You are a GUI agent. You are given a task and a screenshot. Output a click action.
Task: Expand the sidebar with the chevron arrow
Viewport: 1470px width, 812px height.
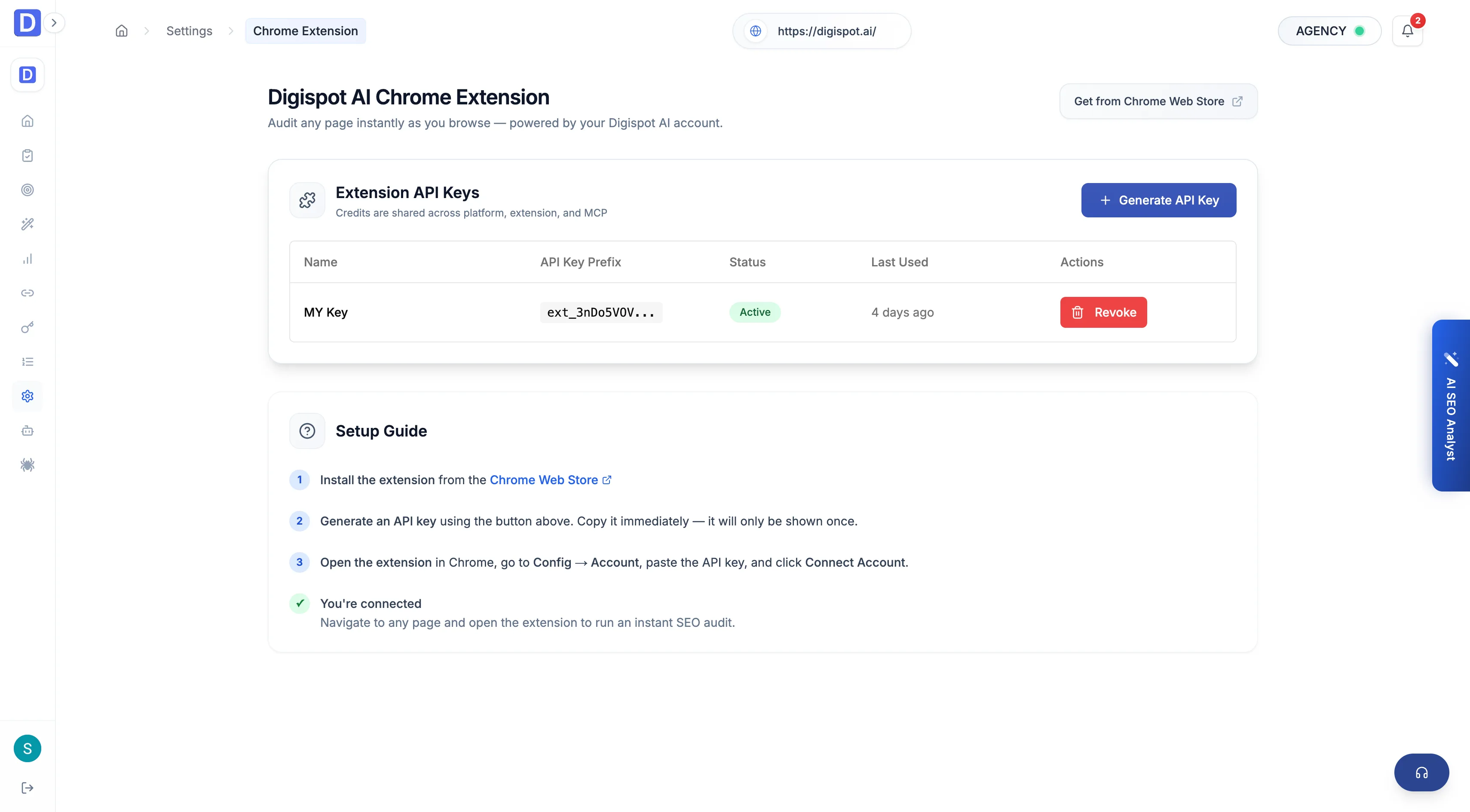point(54,23)
